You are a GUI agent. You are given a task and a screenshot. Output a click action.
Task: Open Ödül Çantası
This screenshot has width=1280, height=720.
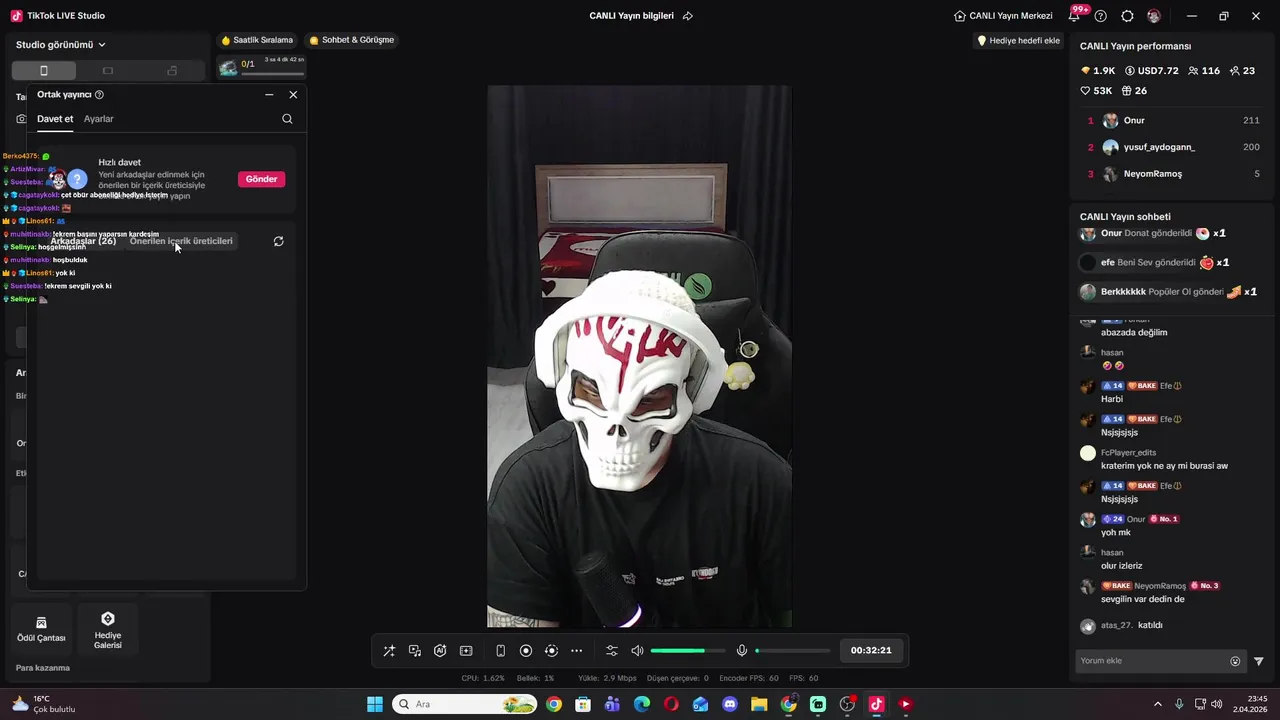coord(41,629)
